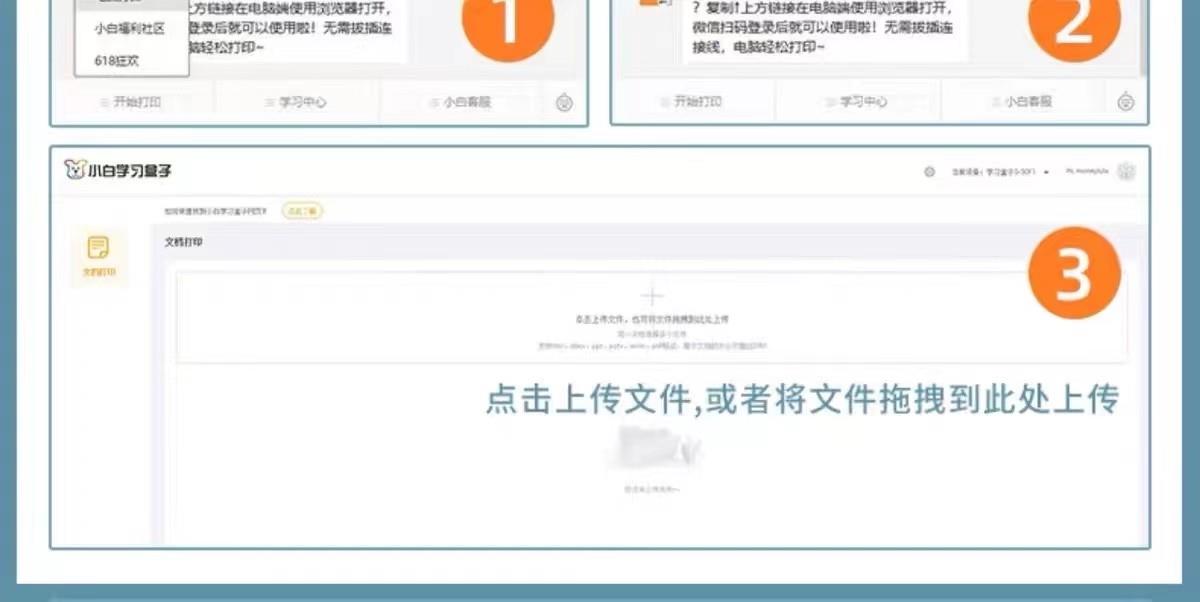Open 学习中心 in the left chat window

tap(297, 102)
